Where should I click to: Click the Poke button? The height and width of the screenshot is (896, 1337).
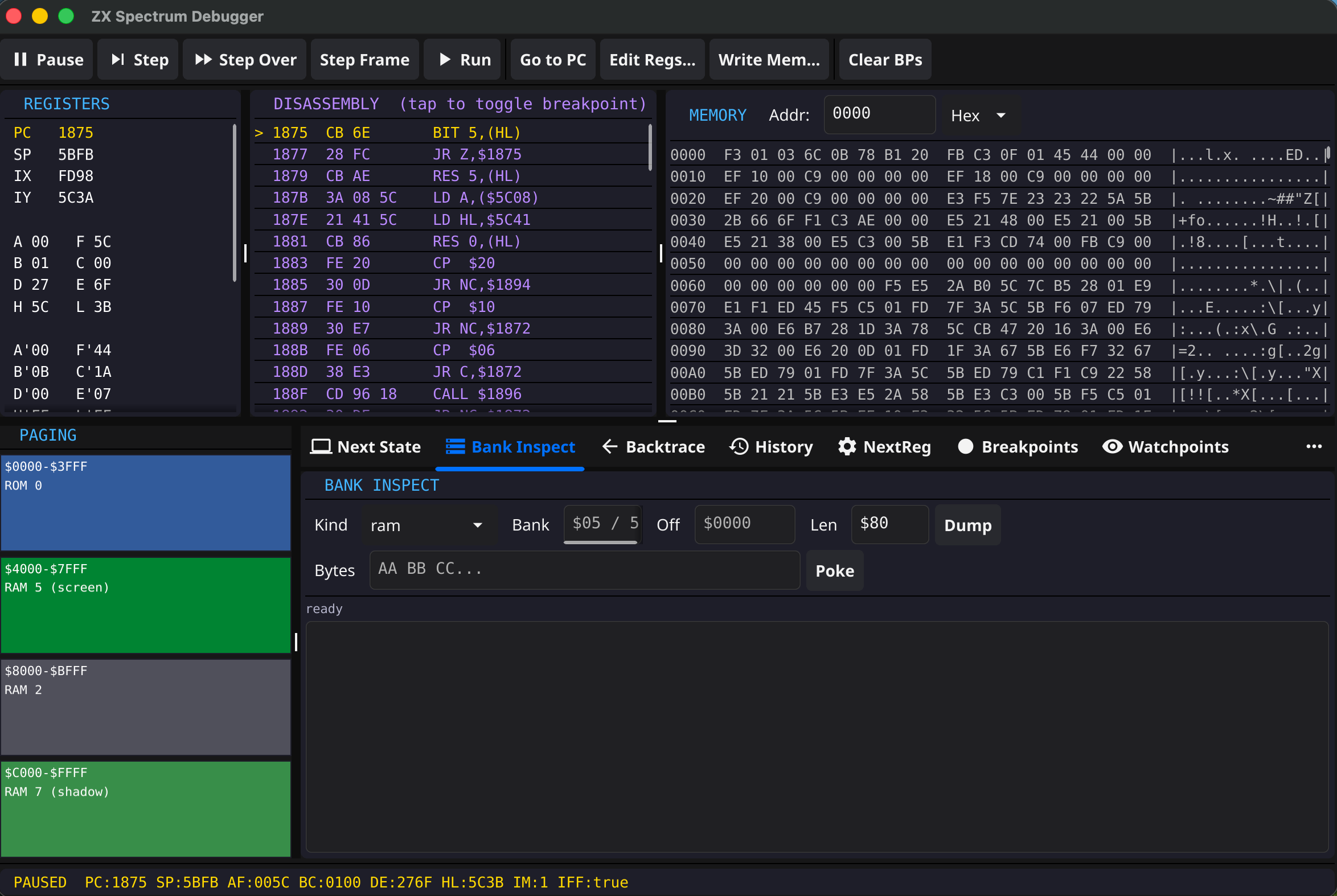coord(835,570)
